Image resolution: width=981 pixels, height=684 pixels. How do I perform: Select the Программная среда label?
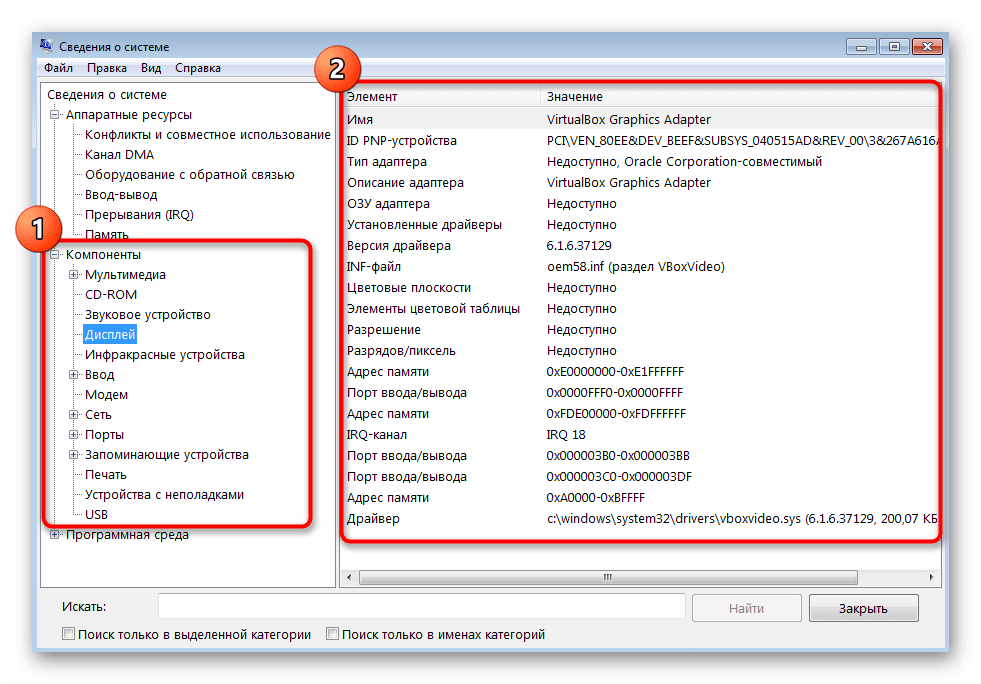coord(127,534)
